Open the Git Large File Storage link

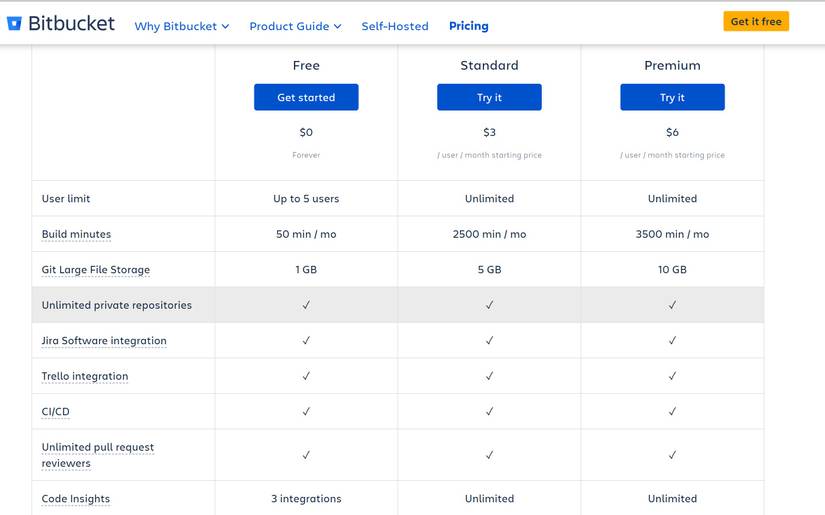(x=96, y=270)
